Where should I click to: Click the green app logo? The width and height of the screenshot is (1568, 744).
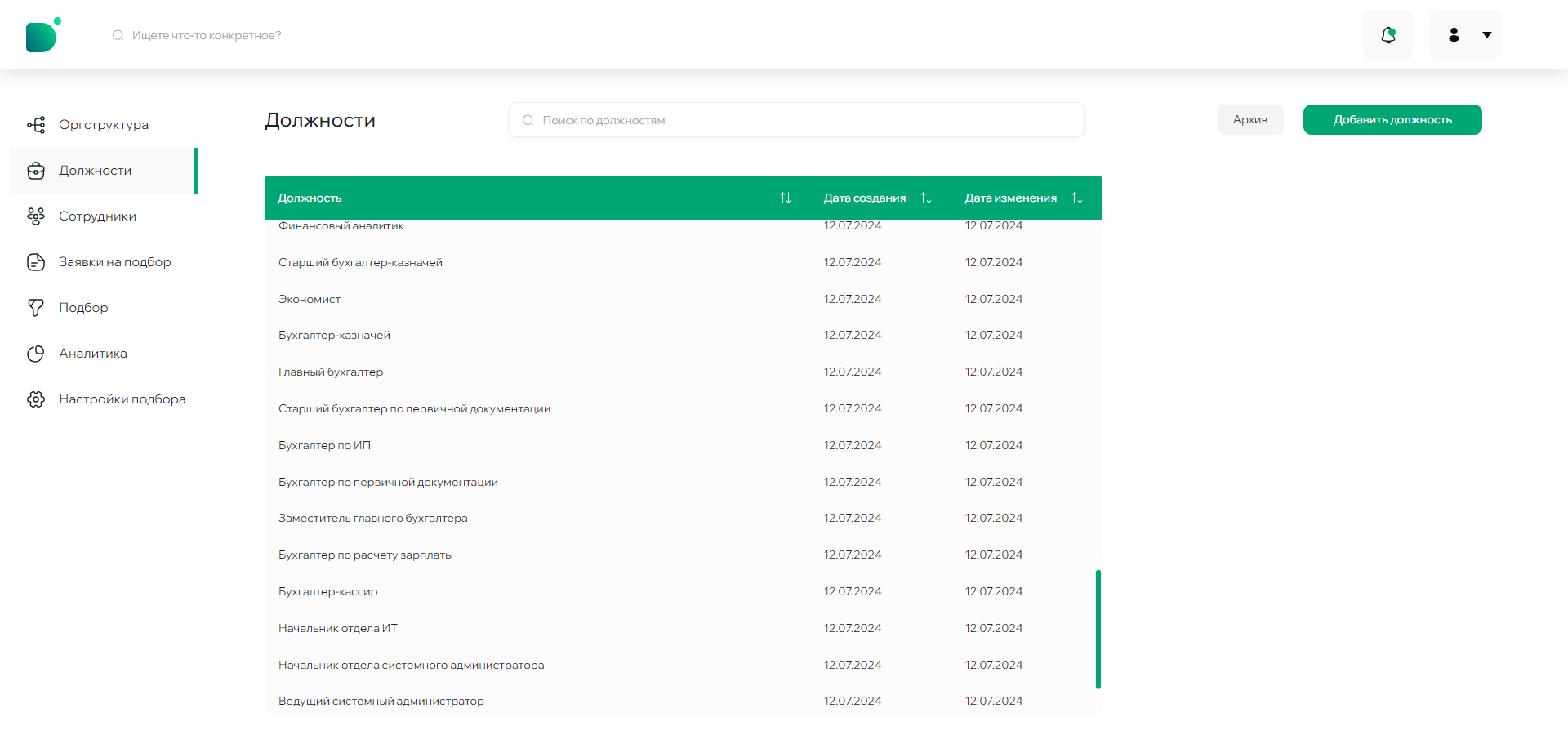click(x=43, y=35)
